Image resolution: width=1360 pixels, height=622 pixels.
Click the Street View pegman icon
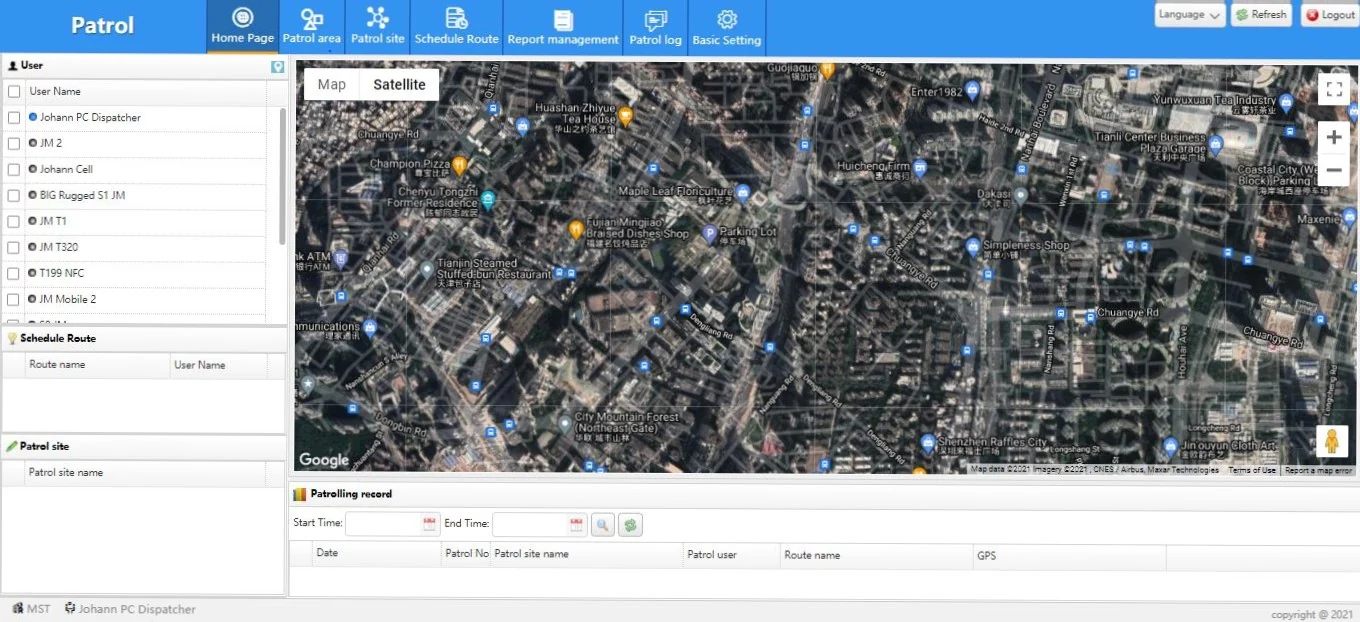[x=1332, y=442]
